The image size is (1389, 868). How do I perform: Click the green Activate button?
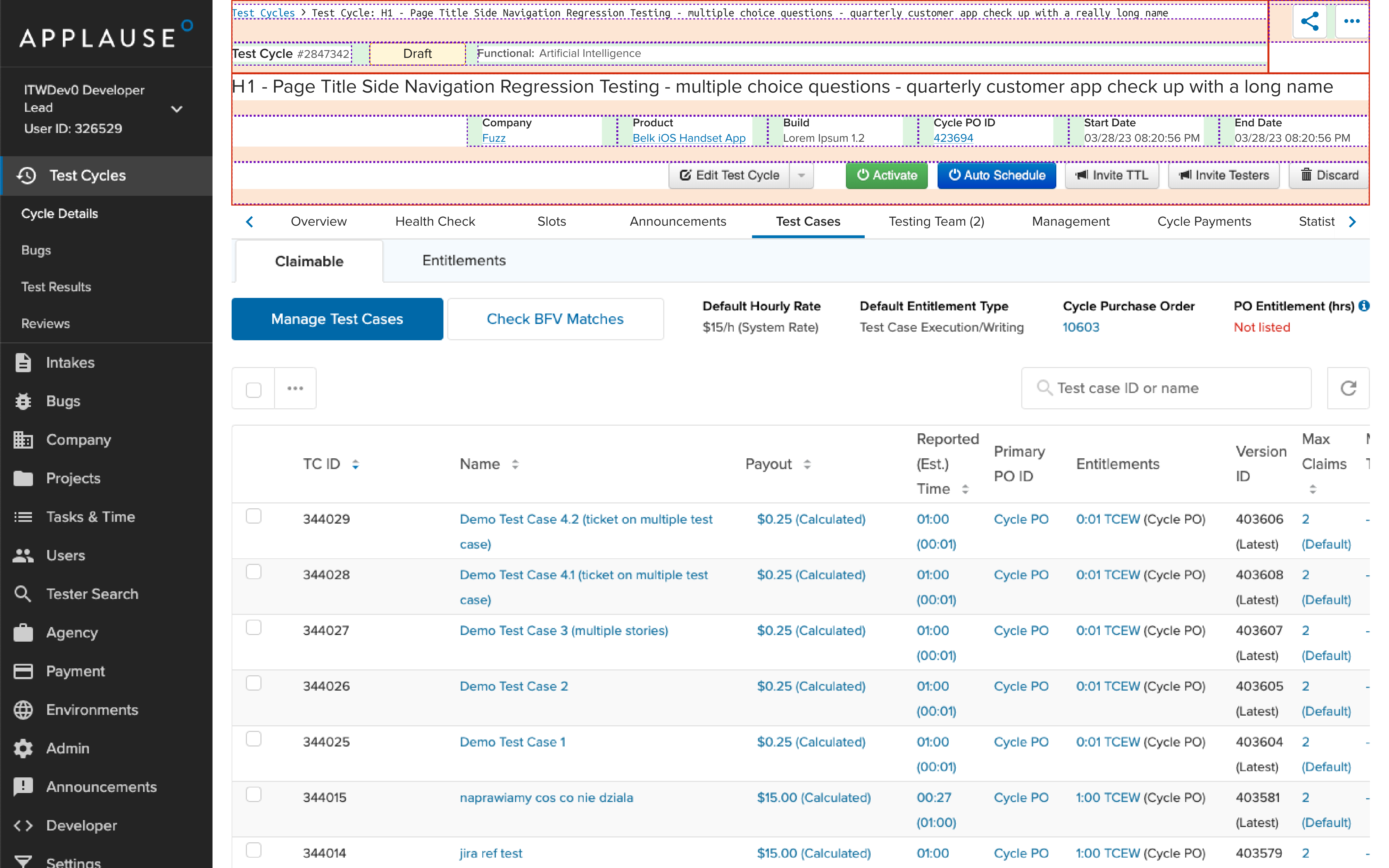pos(886,175)
